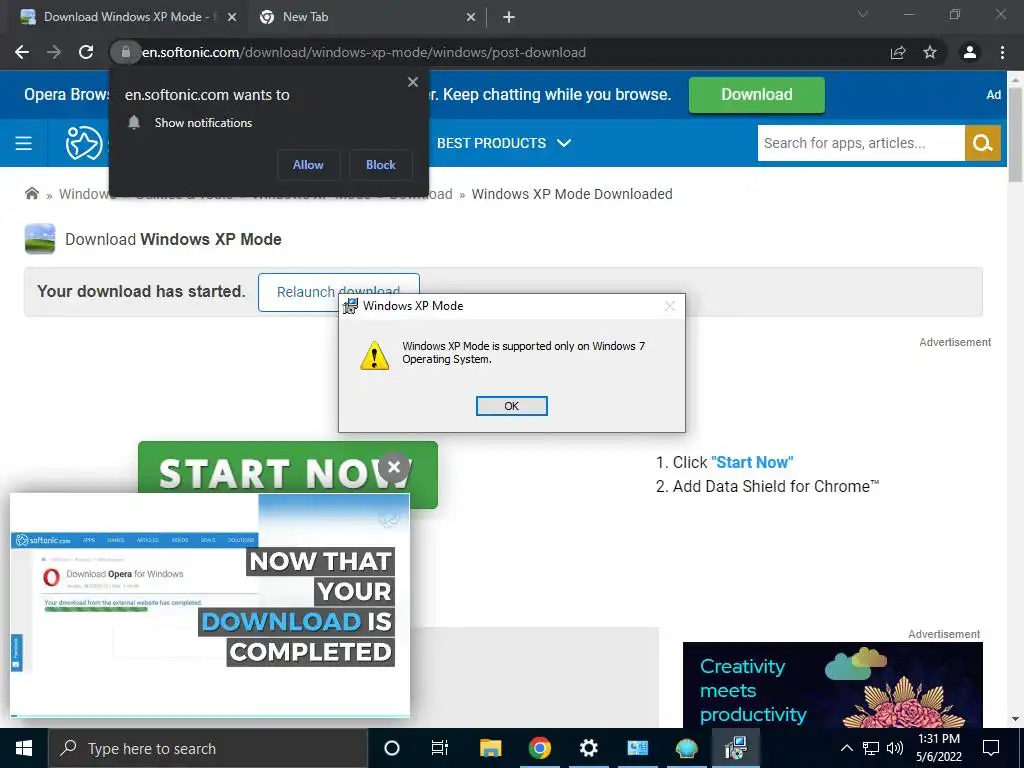This screenshot has width=1024, height=768.
Task: Click the search for apps field
Action: [x=861, y=143]
